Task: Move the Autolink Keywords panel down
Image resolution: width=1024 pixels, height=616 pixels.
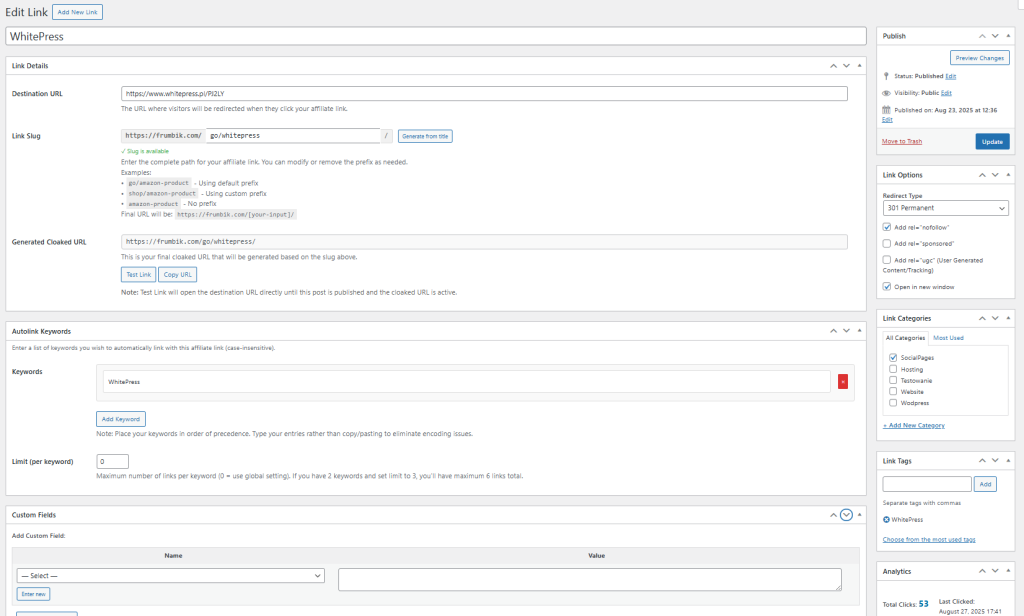Action: point(847,330)
